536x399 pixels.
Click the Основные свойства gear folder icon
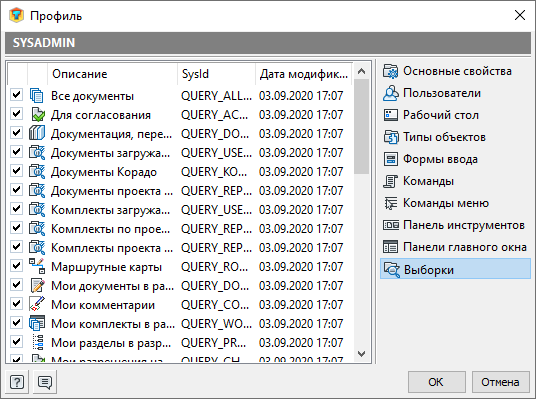[x=390, y=71]
